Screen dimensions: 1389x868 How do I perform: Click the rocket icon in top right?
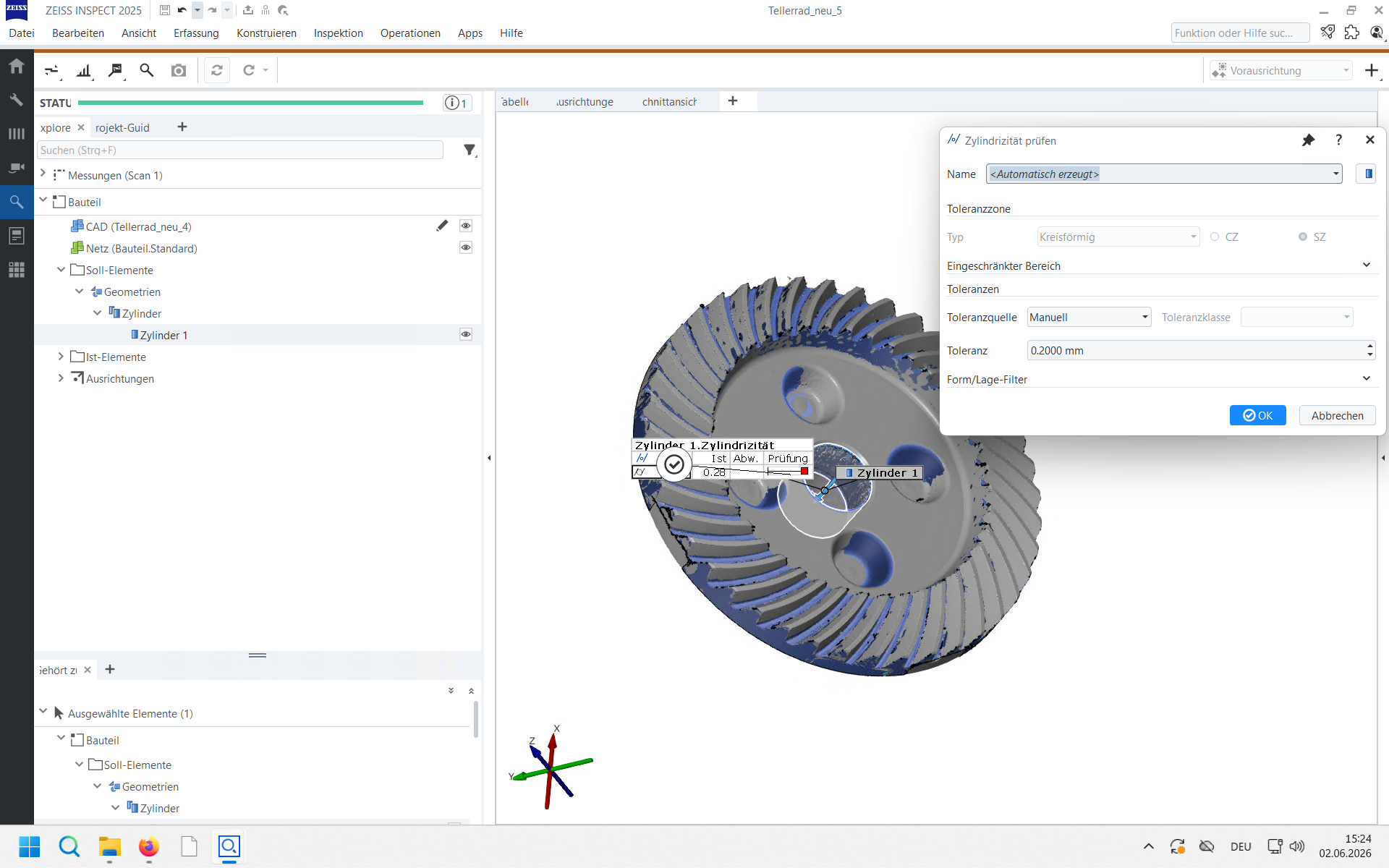coord(1328,33)
